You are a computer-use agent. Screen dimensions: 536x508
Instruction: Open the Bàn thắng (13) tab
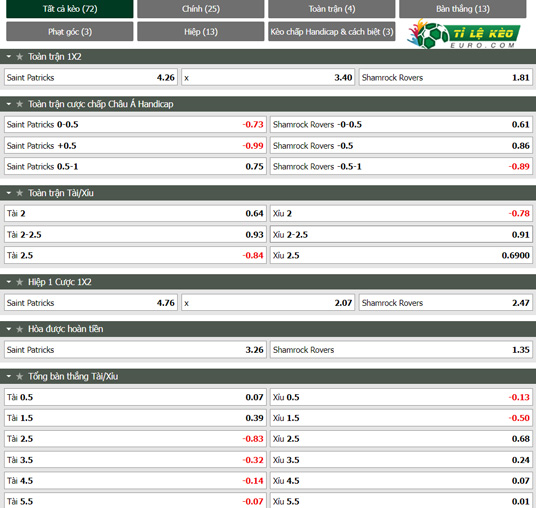click(463, 9)
